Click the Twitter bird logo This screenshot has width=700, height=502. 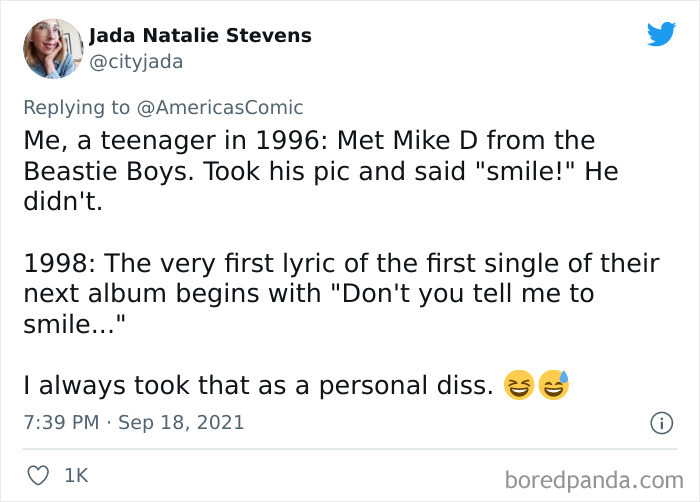point(661,34)
